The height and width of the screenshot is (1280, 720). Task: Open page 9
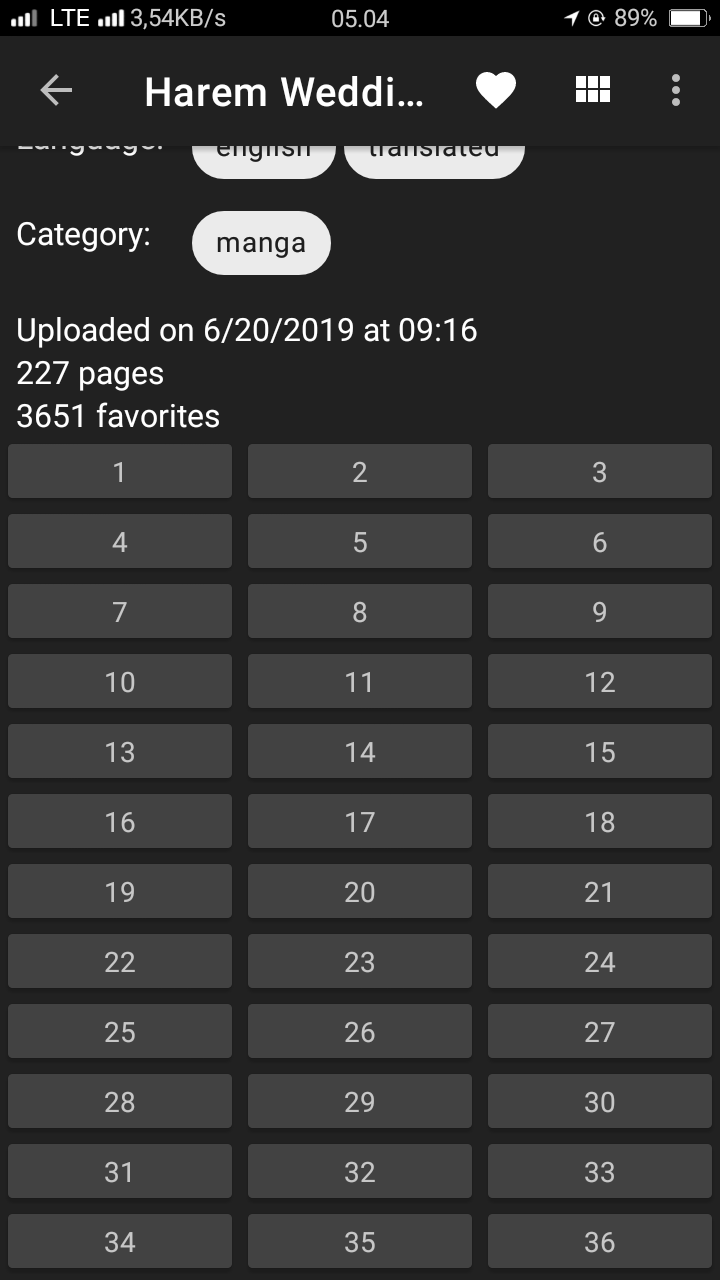click(x=599, y=611)
